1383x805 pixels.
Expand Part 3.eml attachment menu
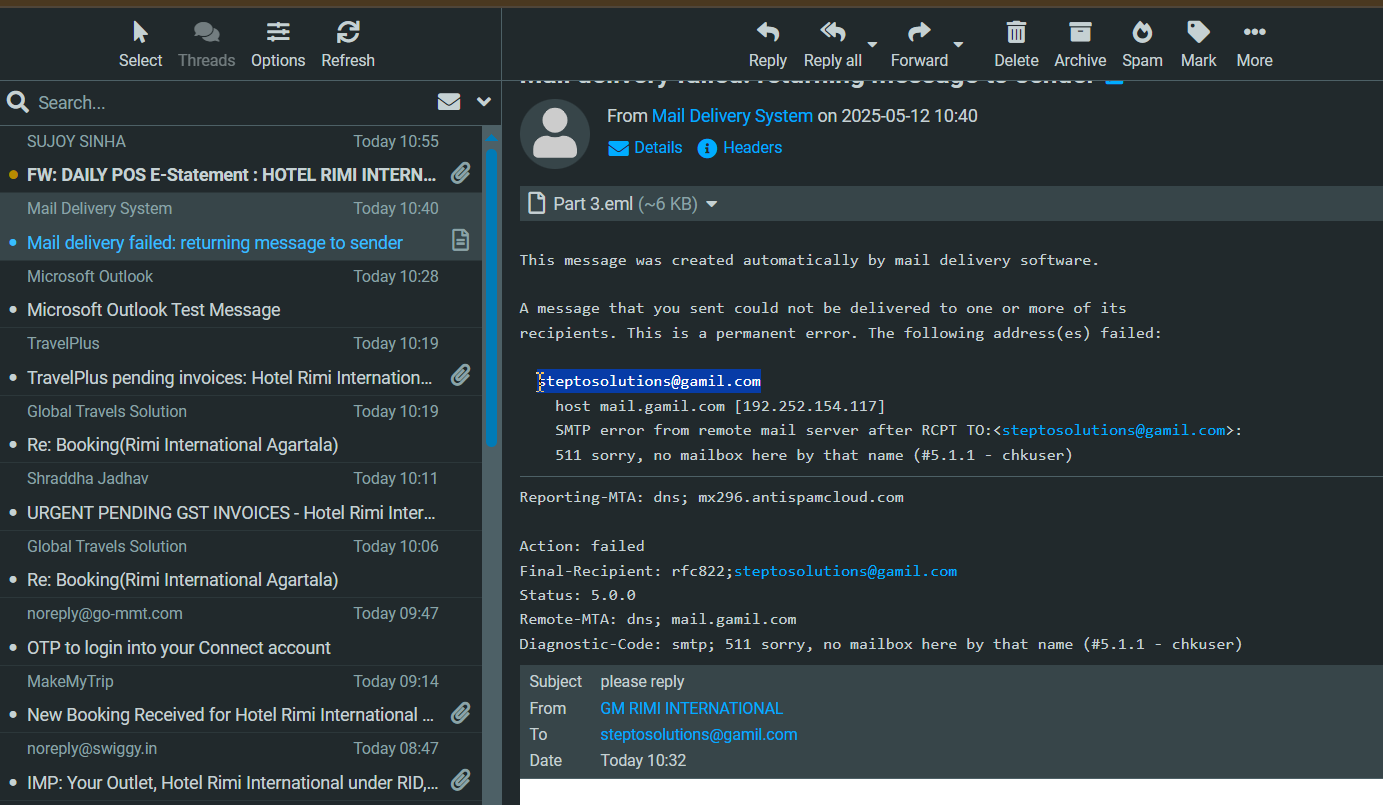[x=712, y=204]
